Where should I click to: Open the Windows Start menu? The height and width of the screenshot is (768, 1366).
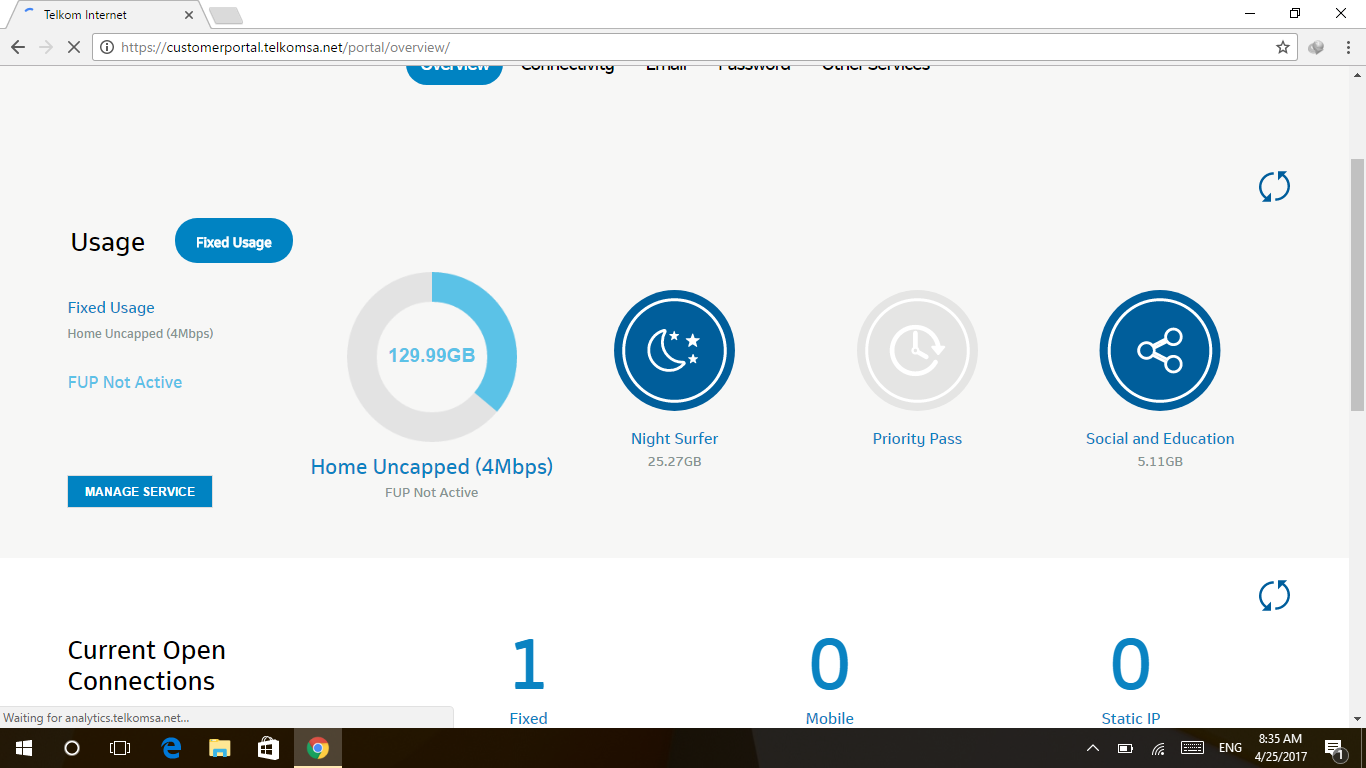point(24,748)
